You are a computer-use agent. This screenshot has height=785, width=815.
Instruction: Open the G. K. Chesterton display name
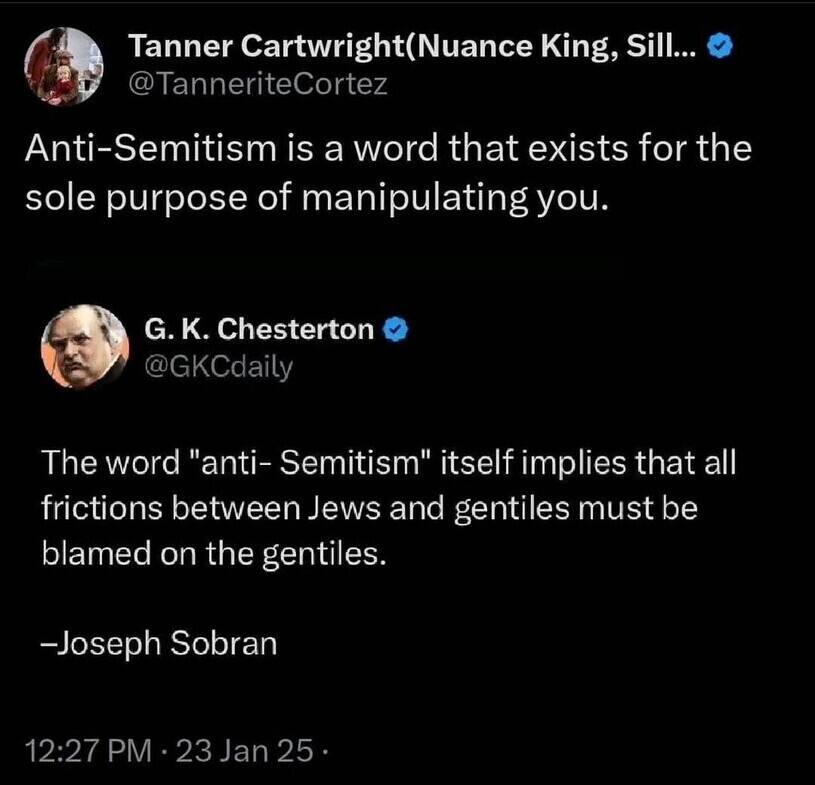click(x=259, y=329)
